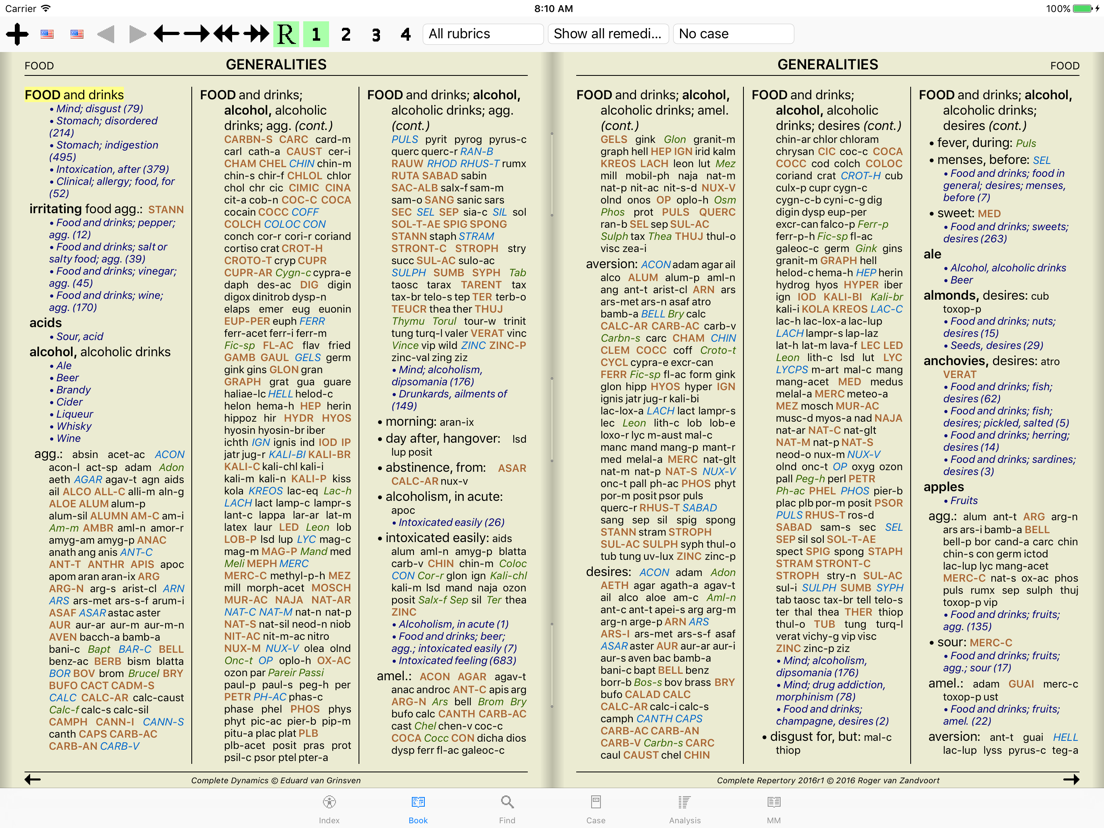1104x828 pixels.
Task: Click the MERC-C remedy beside sour
Action: click(991, 643)
